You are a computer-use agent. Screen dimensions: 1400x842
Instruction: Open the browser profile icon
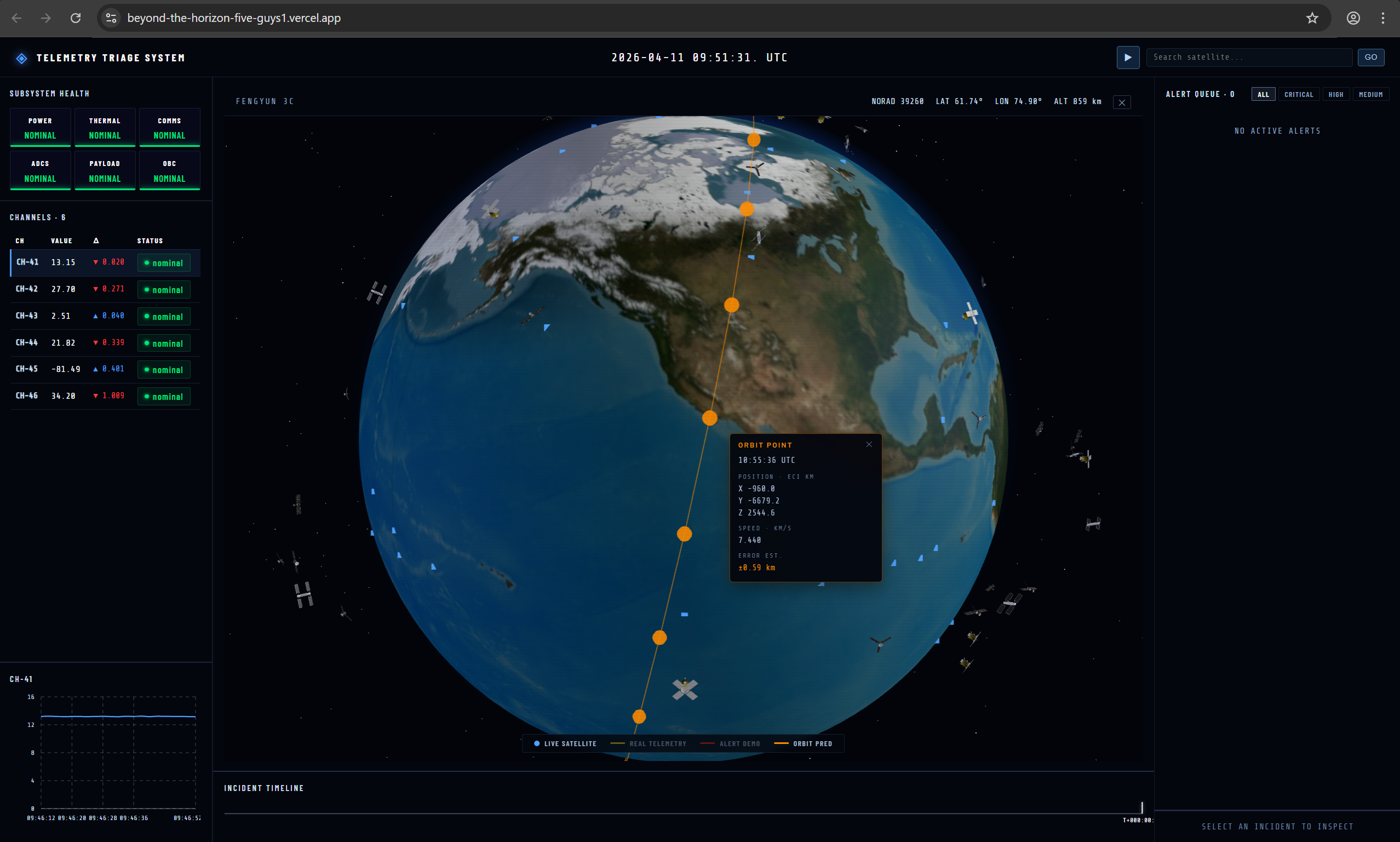1353,18
